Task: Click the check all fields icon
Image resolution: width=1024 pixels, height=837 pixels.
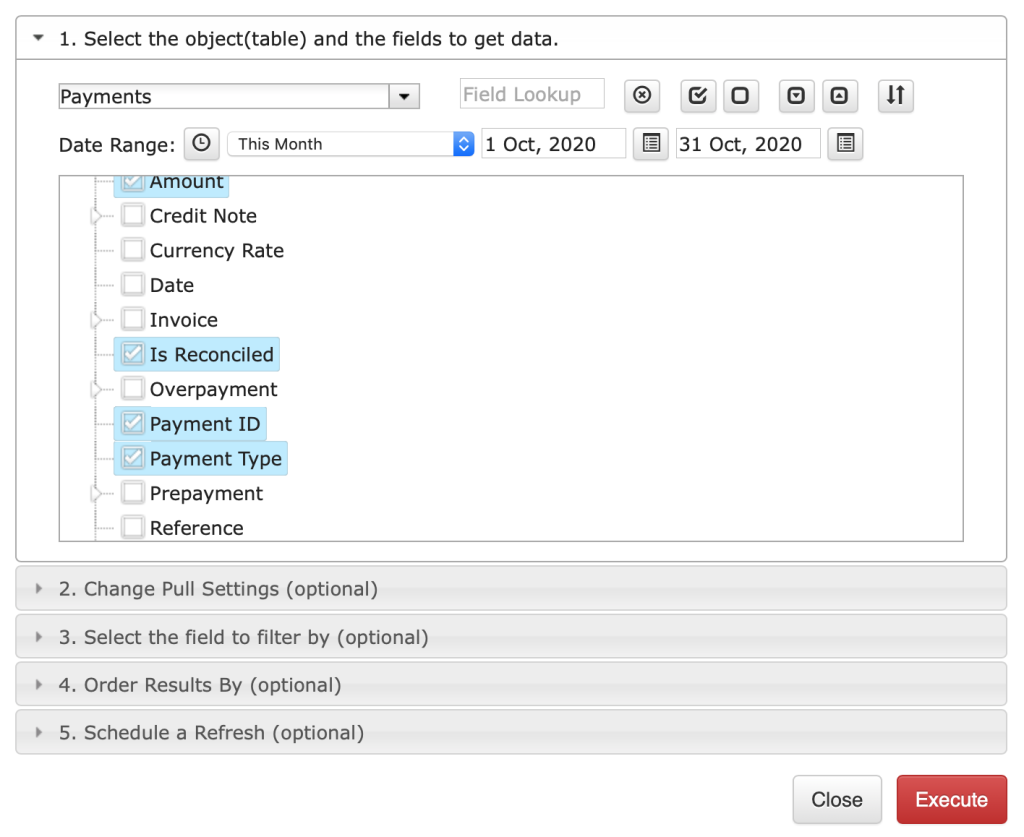Action: pyautogui.click(x=698, y=96)
